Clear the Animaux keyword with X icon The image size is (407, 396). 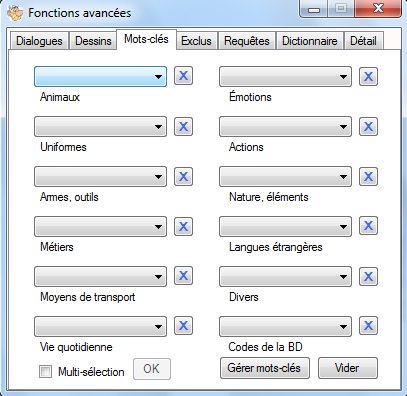click(x=183, y=76)
